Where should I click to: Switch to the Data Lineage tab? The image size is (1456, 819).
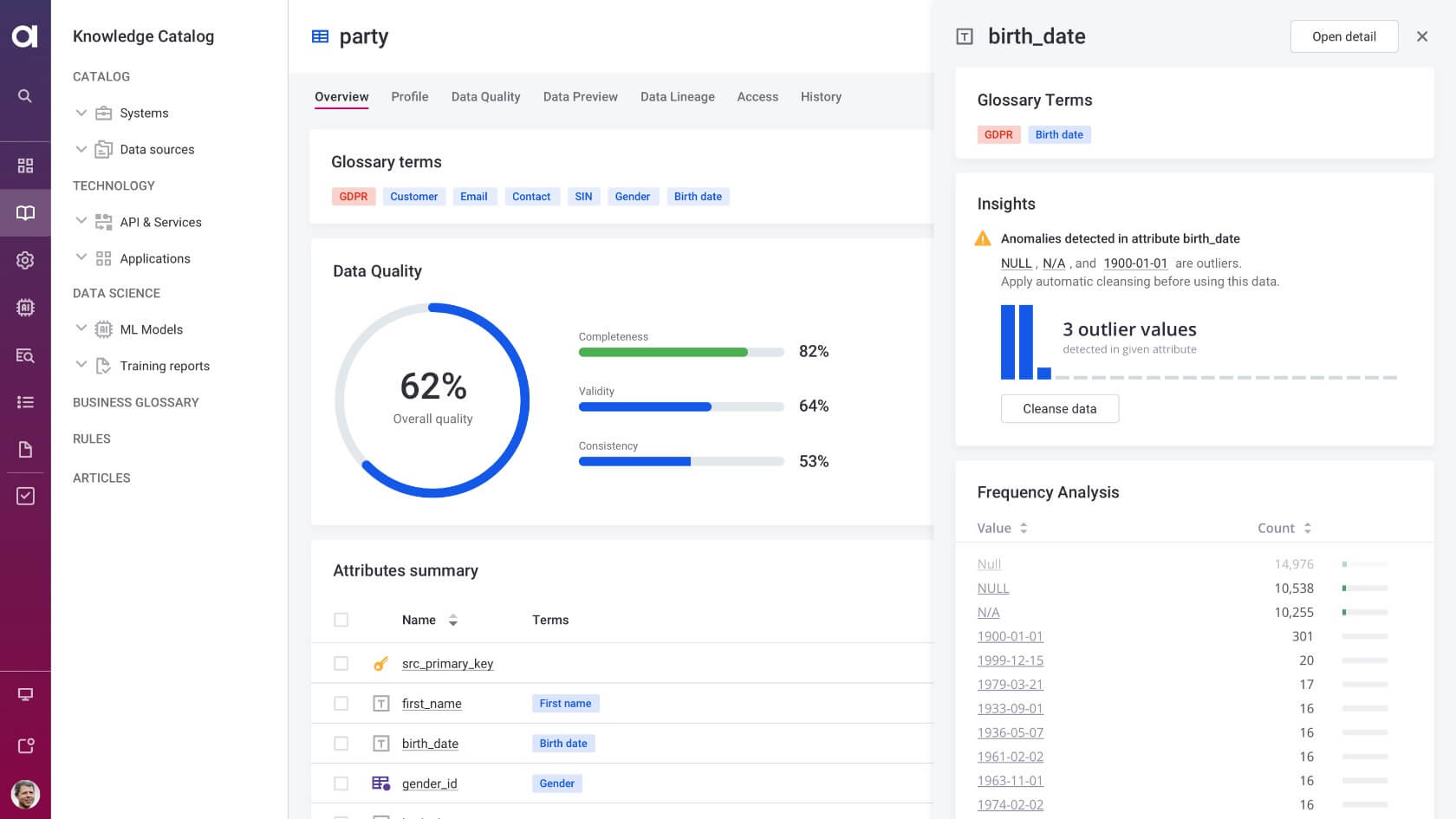[x=677, y=96]
